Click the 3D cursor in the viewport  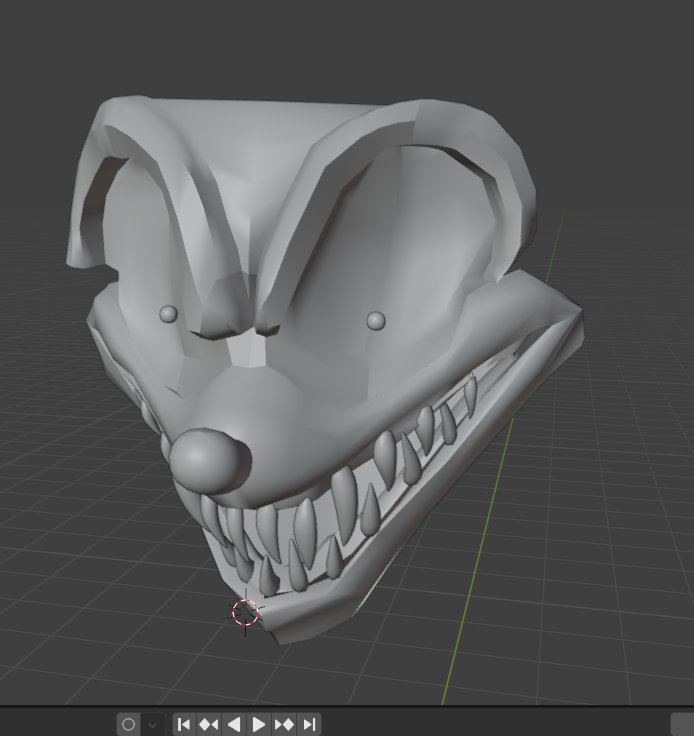tap(245, 613)
